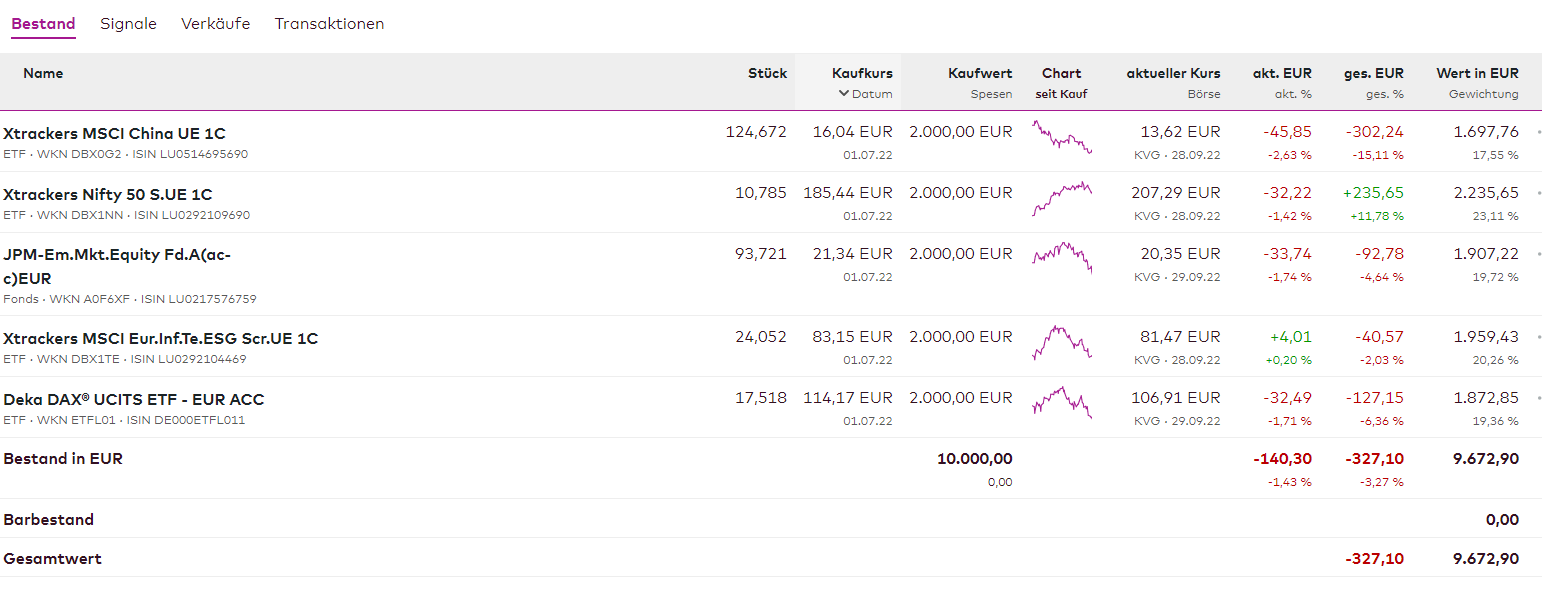1542x592 pixels.
Task: Click the Datum sort chevron under Kaufkurs
Action: (x=844, y=94)
